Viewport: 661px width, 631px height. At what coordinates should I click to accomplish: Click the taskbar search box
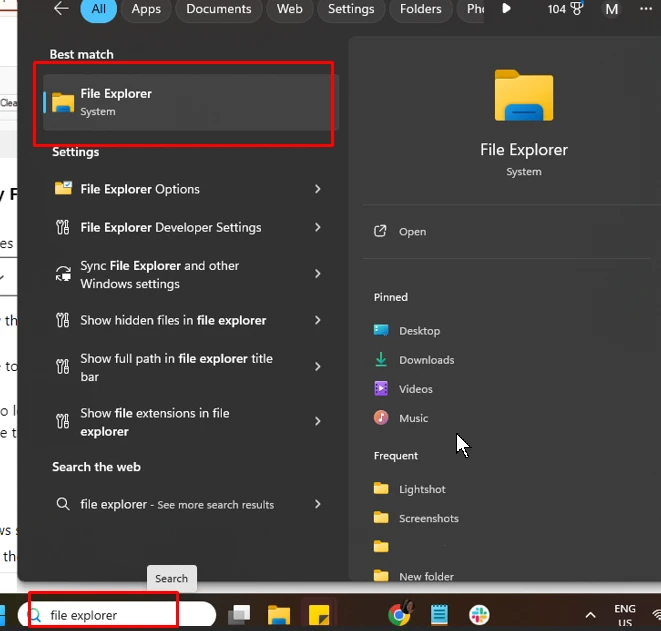[x=117, y=615]
